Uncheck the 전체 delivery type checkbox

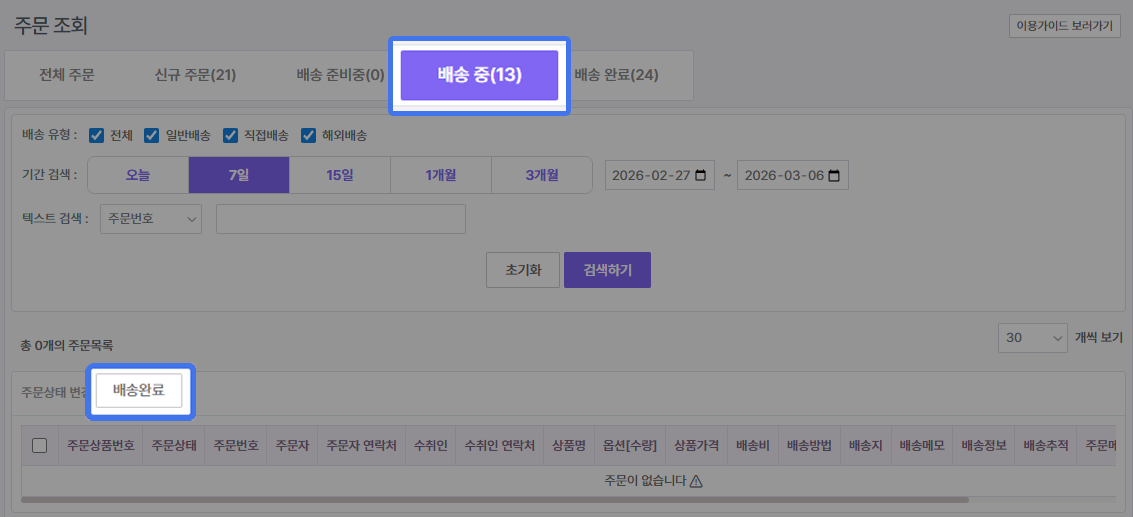97,135
